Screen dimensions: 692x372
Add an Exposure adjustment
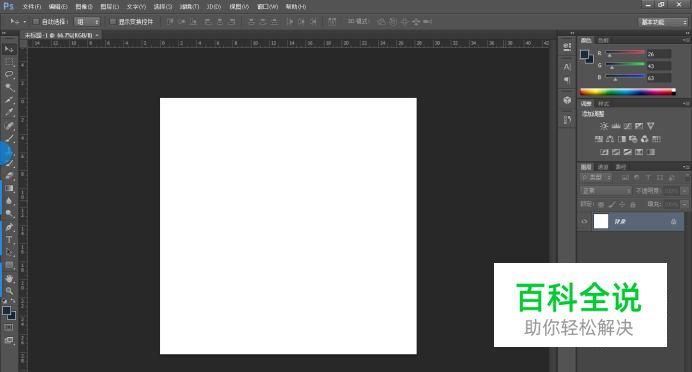639,126
